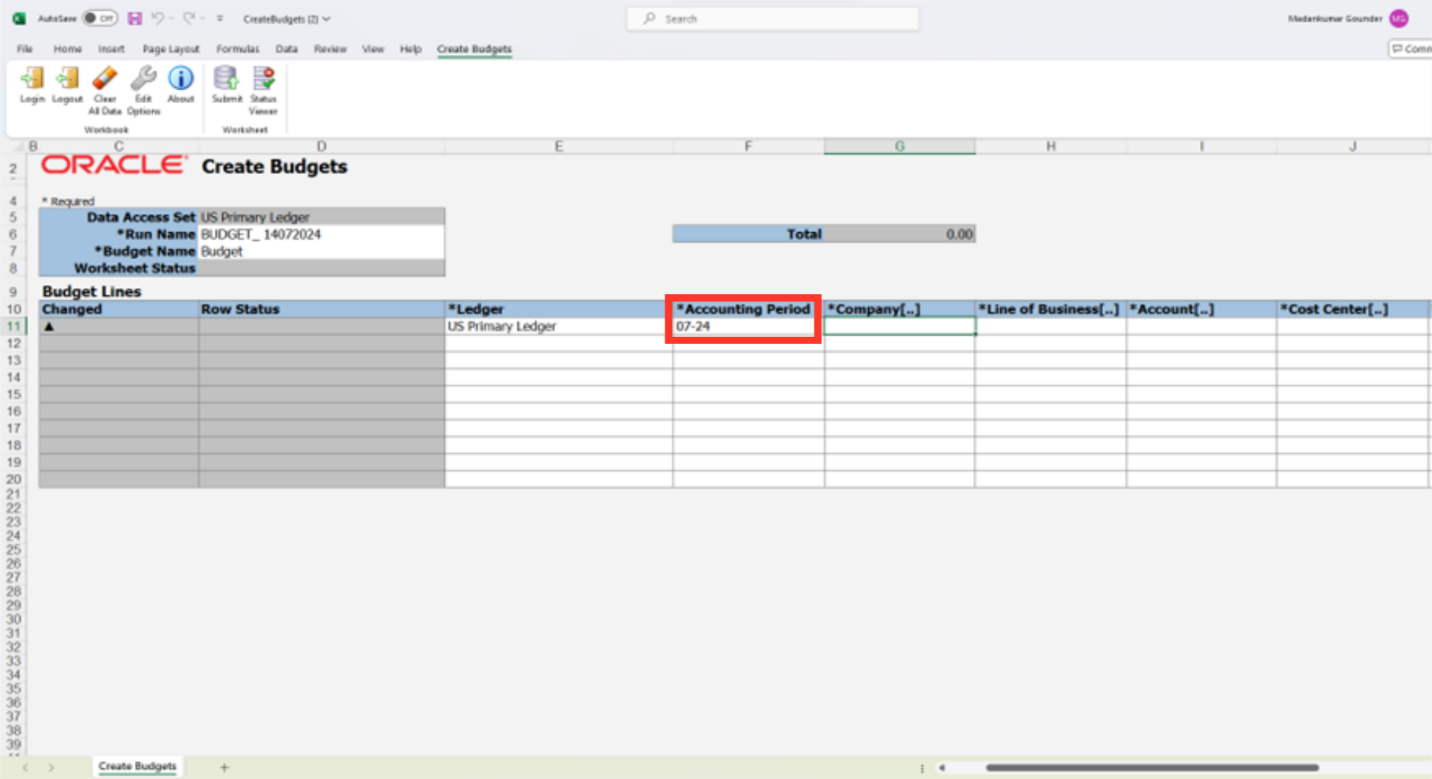Viewport: 1432px width, 779px height.
Task: Switch to the Page Layout tab
Action: click(x=171, y=49)
